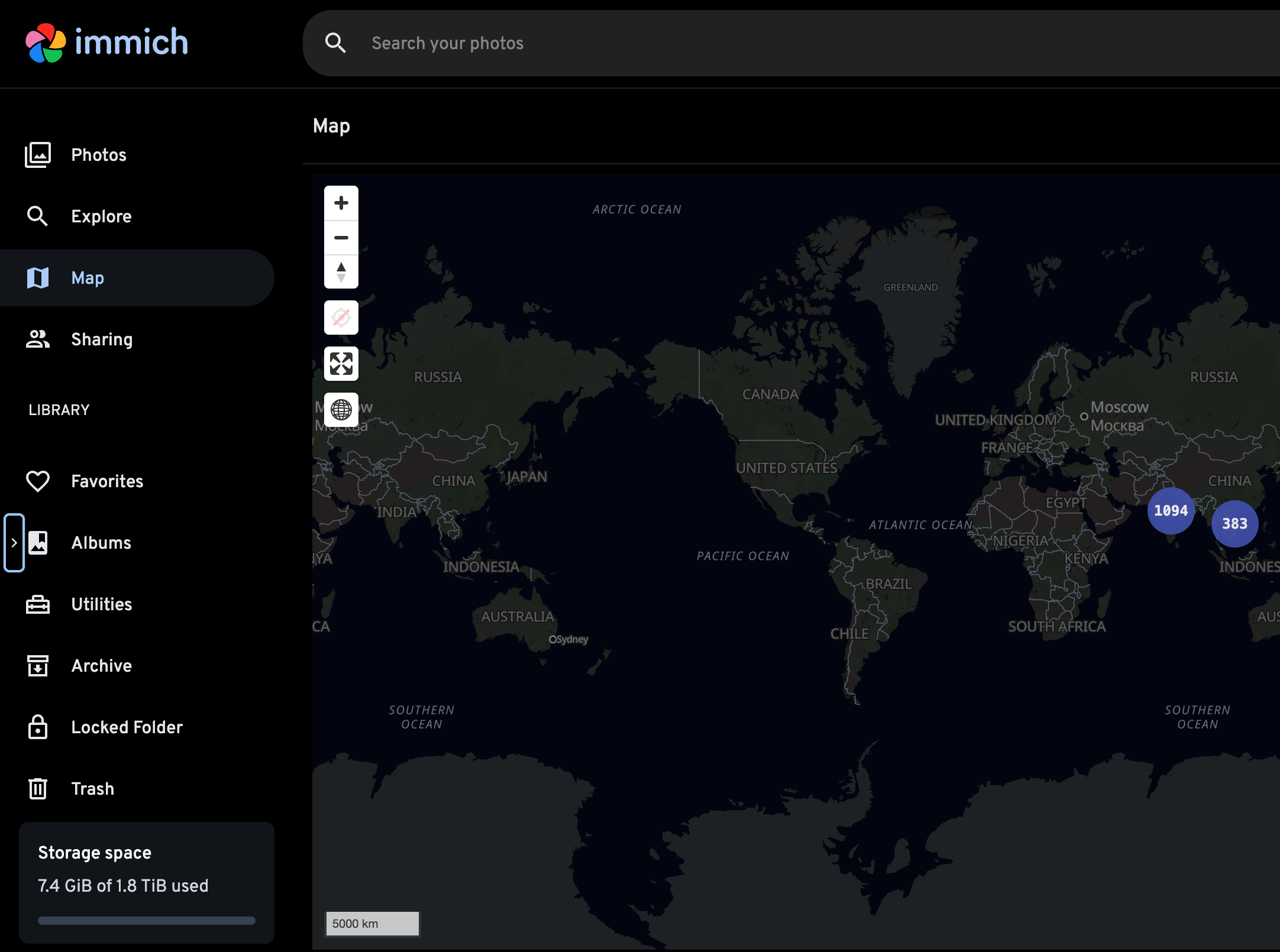Open Utilities
The height and width of the screenshot is (952, 1280).
pyautogui.click(x=137, y=604)
